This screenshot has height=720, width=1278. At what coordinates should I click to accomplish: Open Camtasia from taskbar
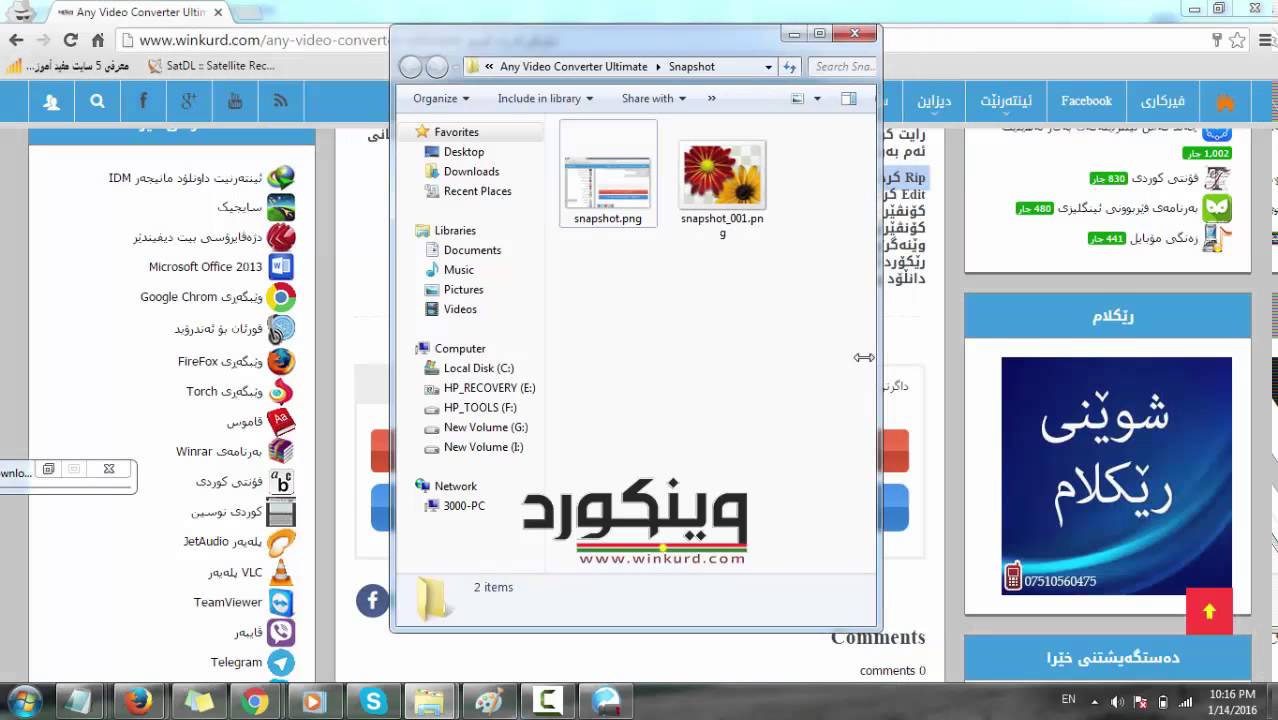[547, 701]
